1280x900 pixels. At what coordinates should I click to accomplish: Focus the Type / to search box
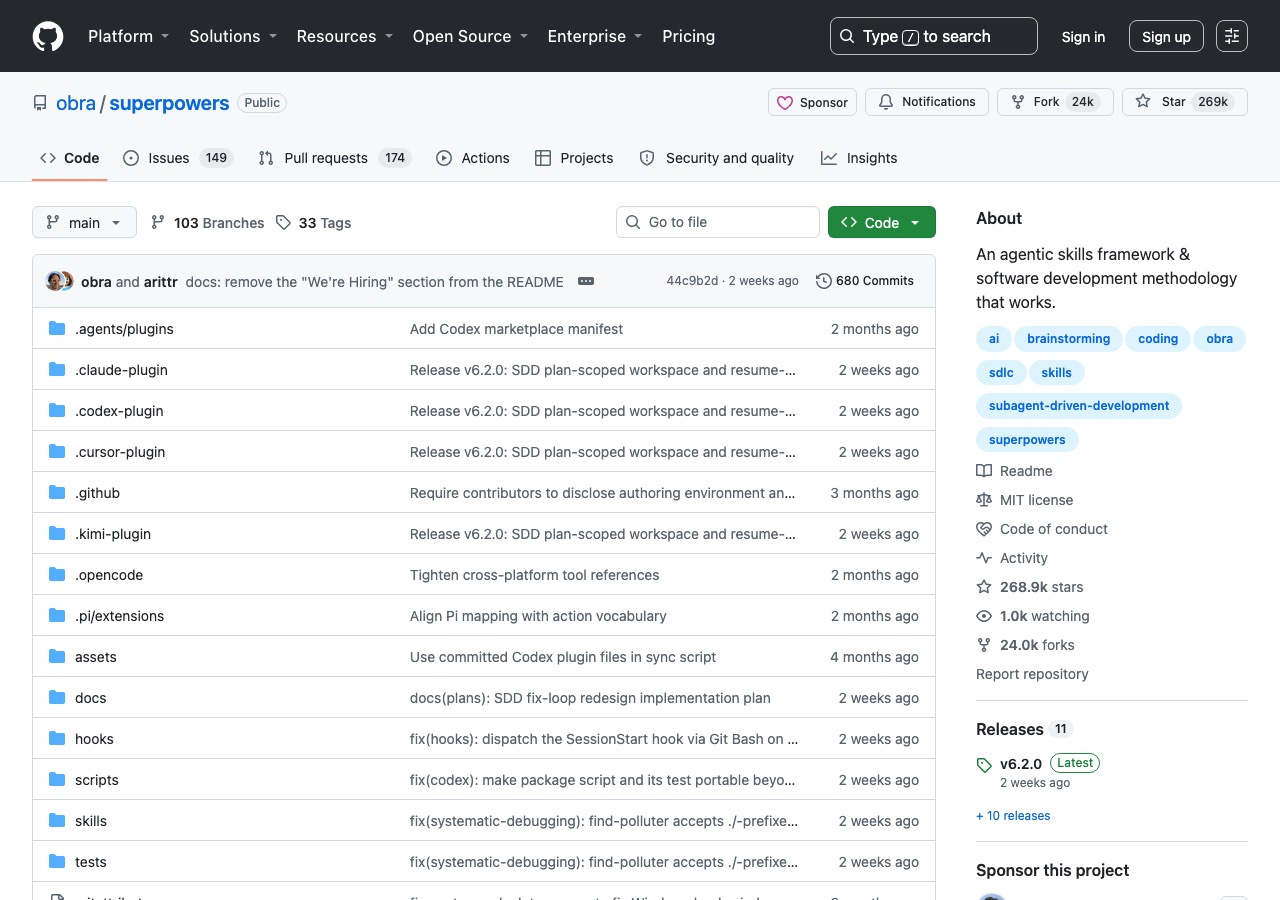(x=934, y=36)
